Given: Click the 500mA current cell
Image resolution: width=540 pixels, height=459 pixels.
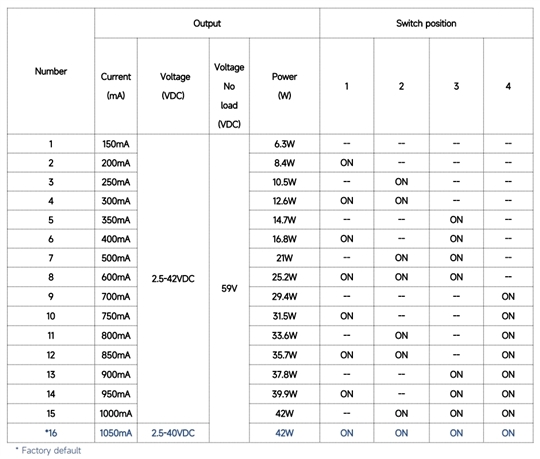Looking at the screenshot, I should (116, 258).
